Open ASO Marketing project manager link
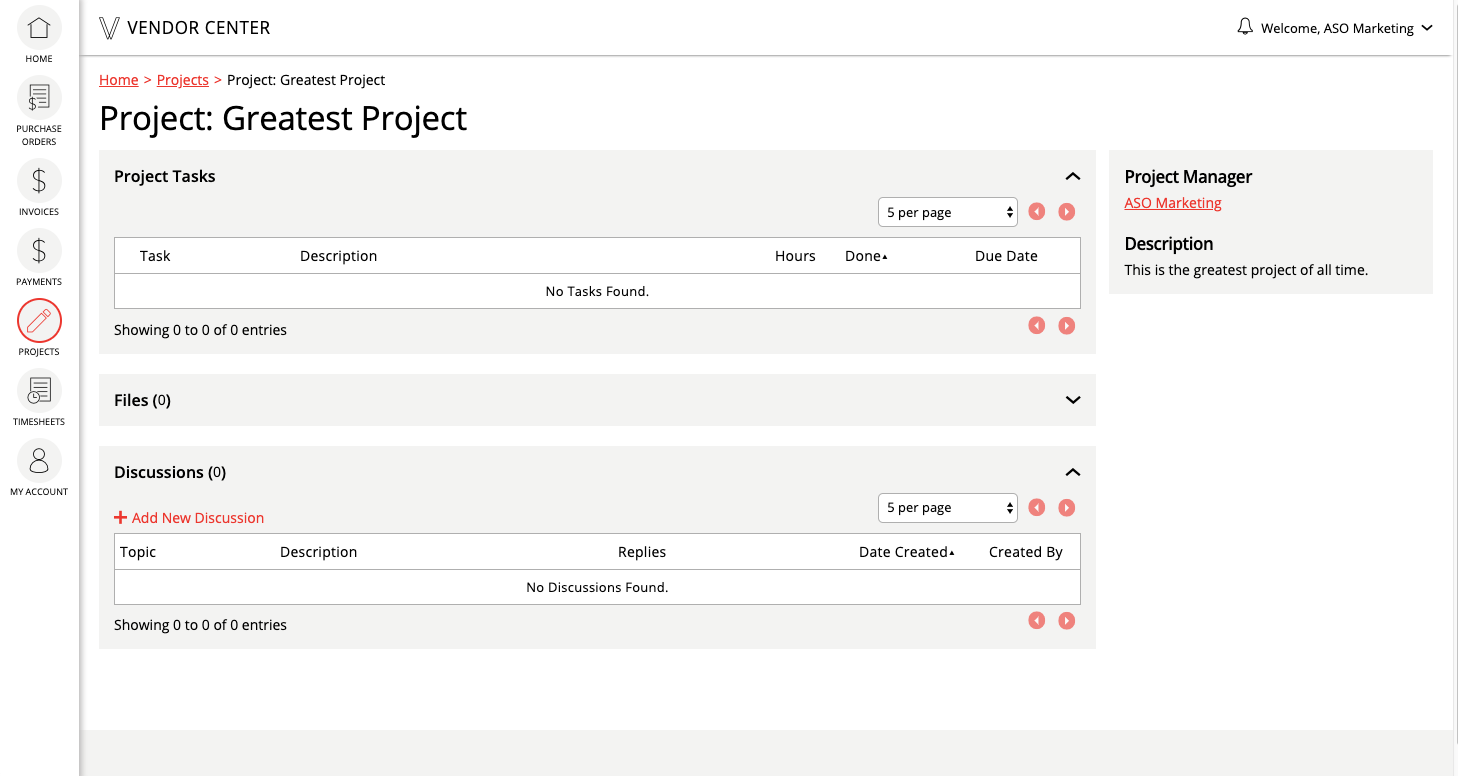 (x=1173, y=203)
